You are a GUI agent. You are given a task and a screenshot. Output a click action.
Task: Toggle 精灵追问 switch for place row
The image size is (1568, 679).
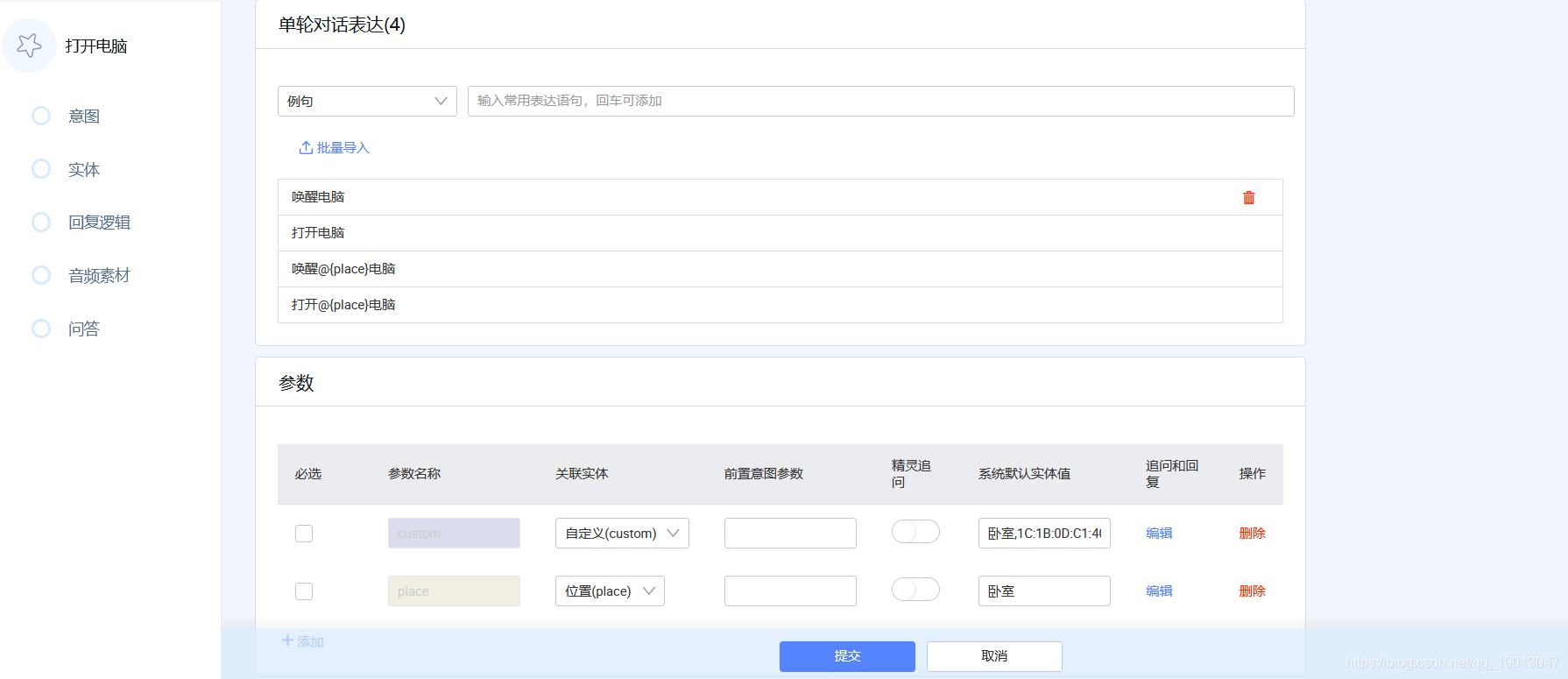(915, 590)
